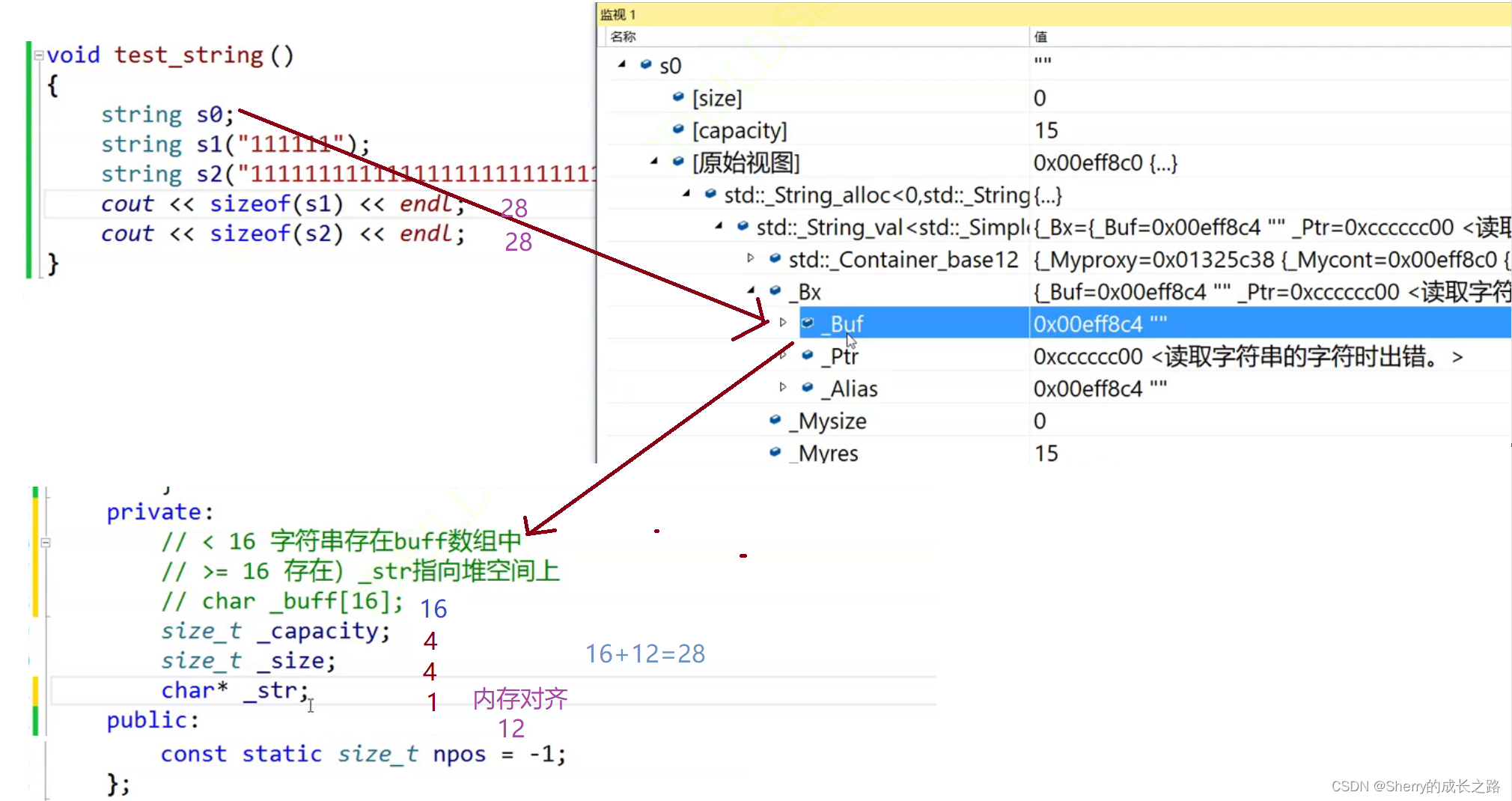Viewport: 1512px width, 801px height.
Task: Click the _Ptr member icon
Action: [808, 355]
